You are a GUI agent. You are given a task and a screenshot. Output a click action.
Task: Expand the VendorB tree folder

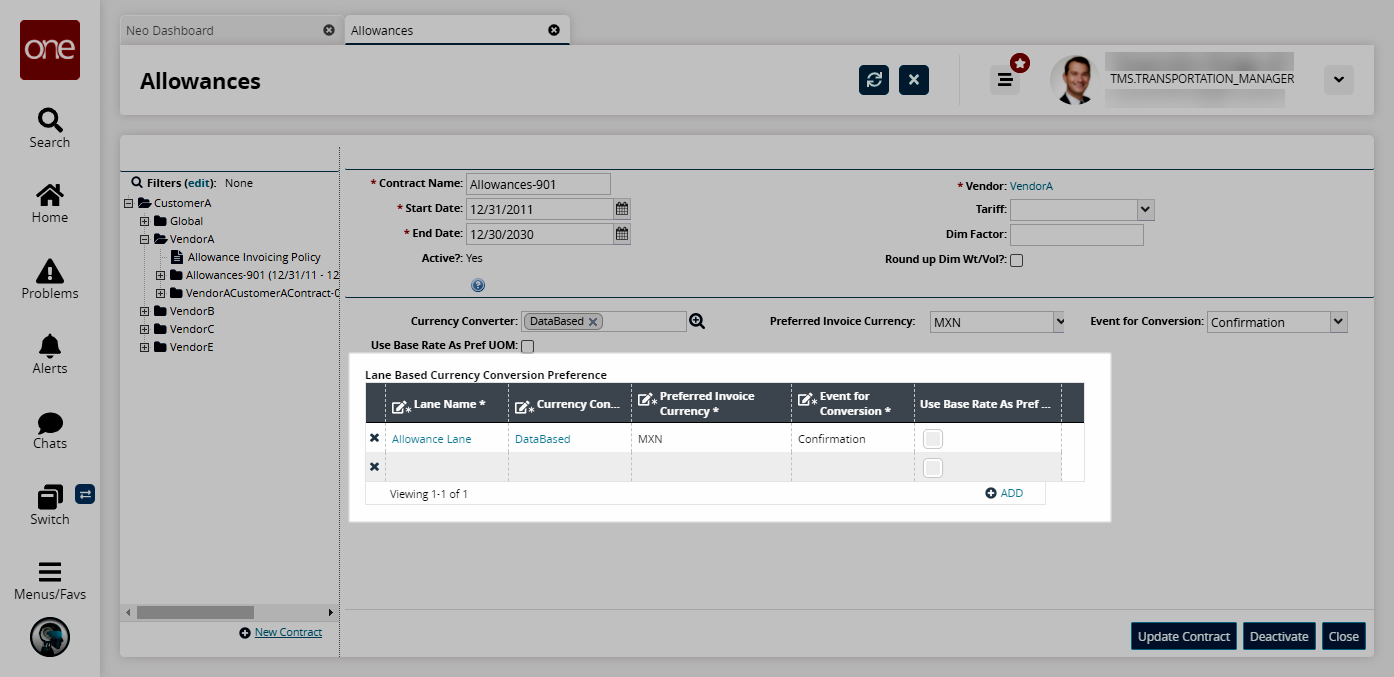145,311
